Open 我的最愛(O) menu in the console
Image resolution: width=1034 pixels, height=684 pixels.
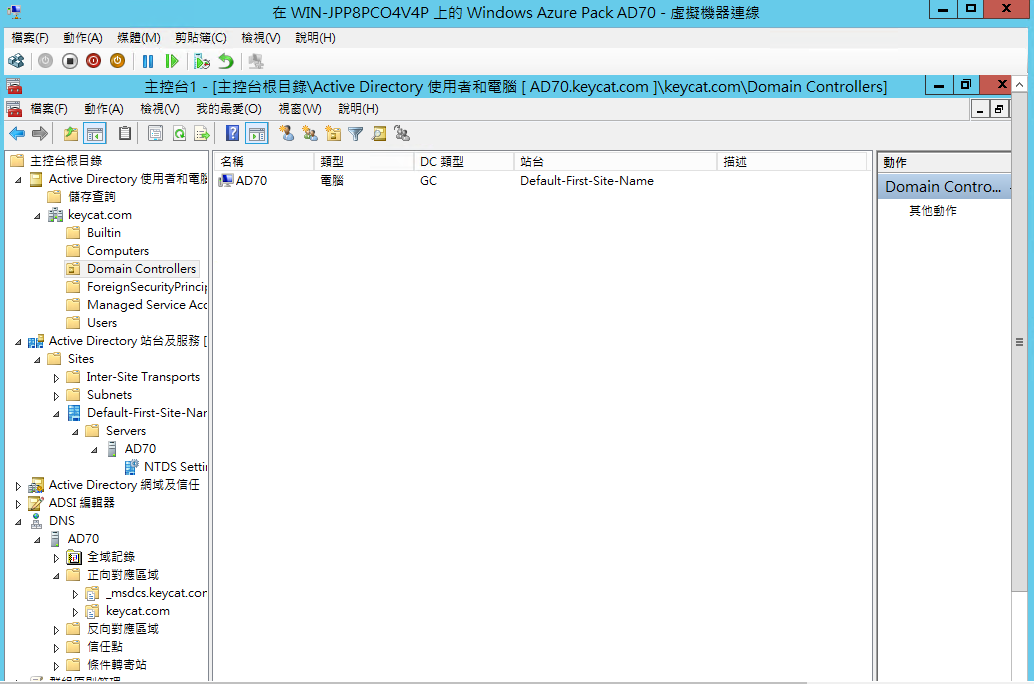click(229, 109)
